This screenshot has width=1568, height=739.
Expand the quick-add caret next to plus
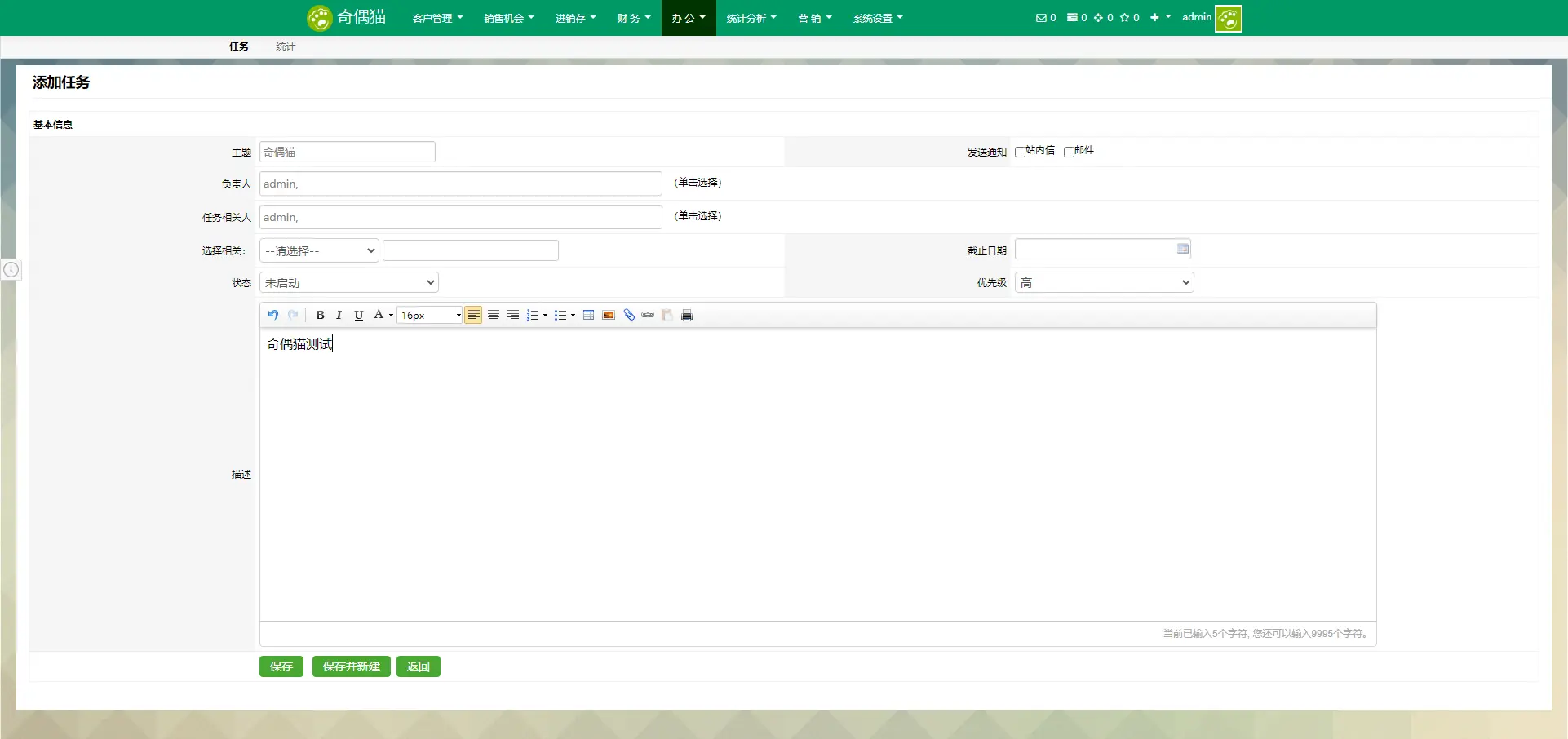1168,16
